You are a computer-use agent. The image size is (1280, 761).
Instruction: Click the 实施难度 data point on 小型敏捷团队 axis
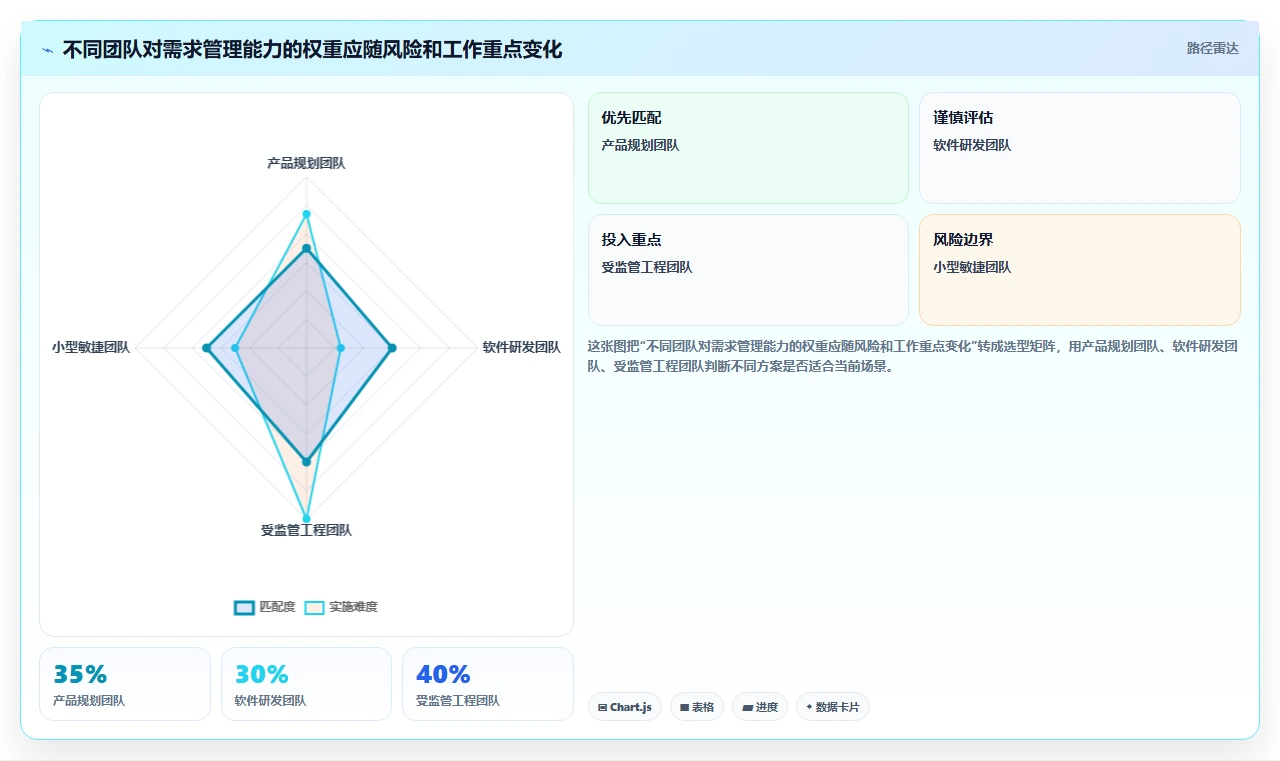pos(235,348)
